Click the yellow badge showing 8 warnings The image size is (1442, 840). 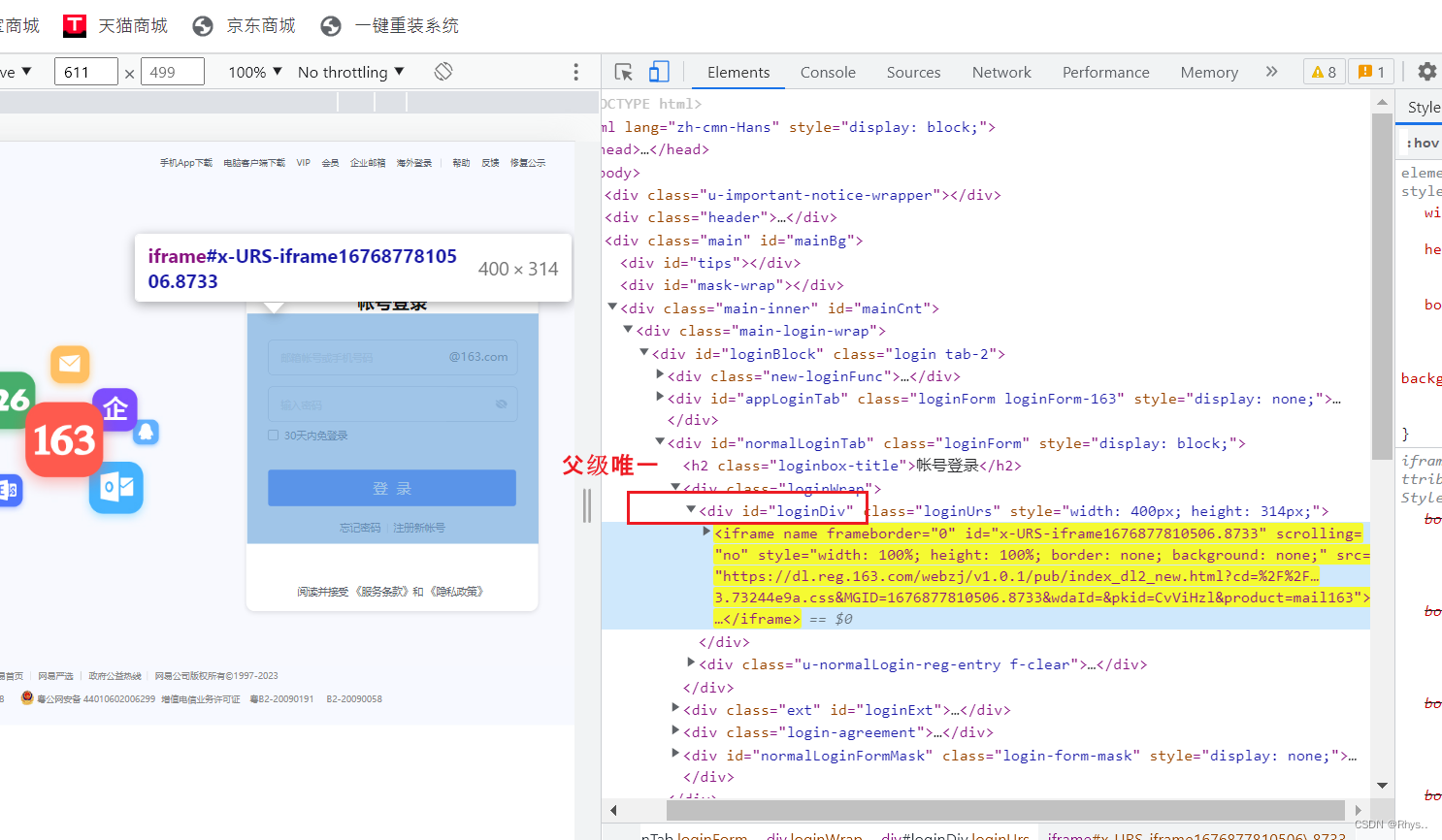pos(1324,71)
